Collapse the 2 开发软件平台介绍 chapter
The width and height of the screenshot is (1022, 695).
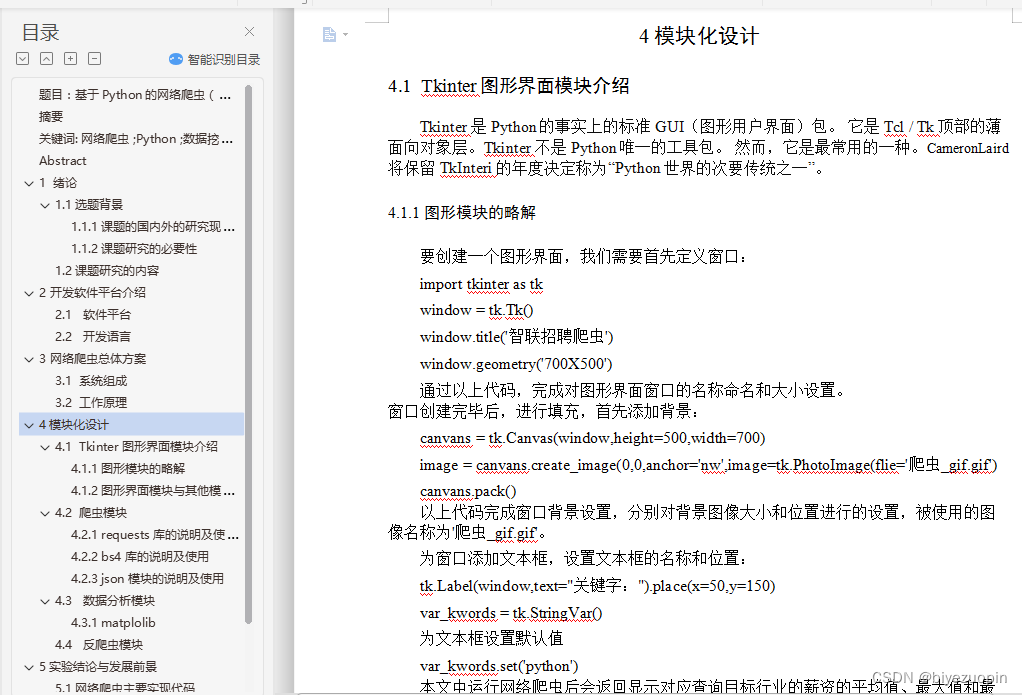click(29, 293)
